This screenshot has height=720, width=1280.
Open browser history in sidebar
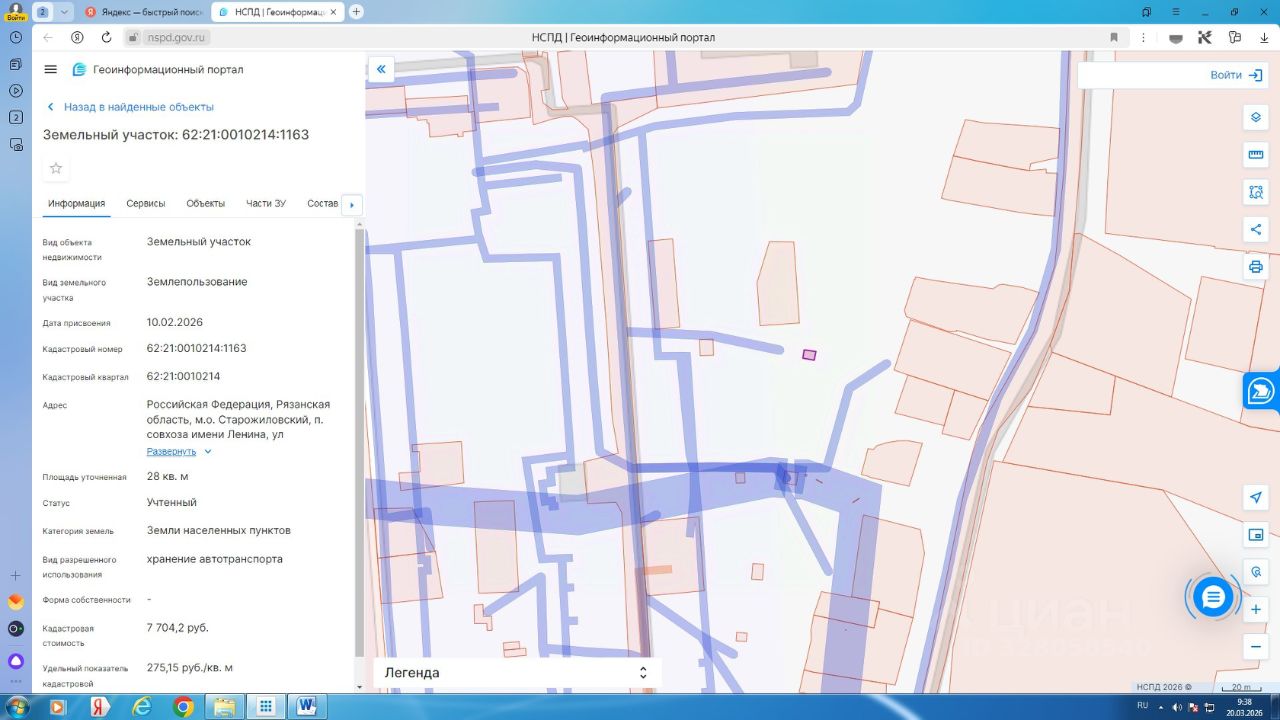click(x=16, y=37)
